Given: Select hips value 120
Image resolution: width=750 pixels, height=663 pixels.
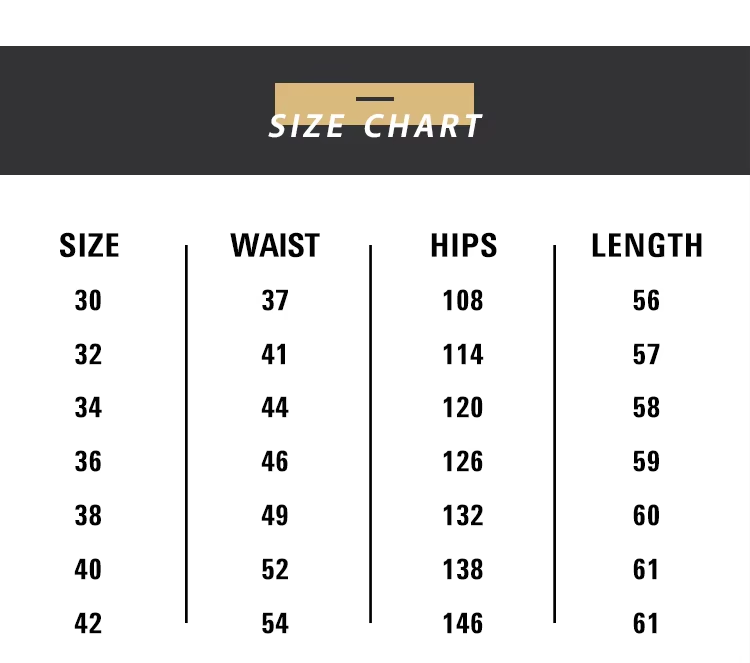Looking at the screenshot, I should pyautogui.click(x=463, y=408).
